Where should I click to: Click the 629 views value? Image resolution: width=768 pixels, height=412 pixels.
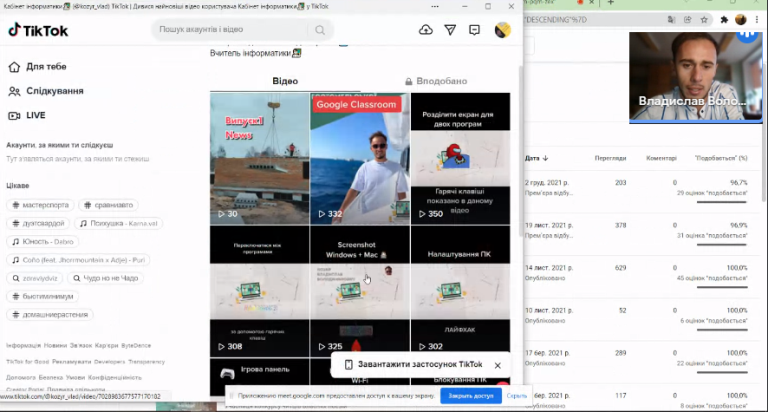click(x=621, y=268)
